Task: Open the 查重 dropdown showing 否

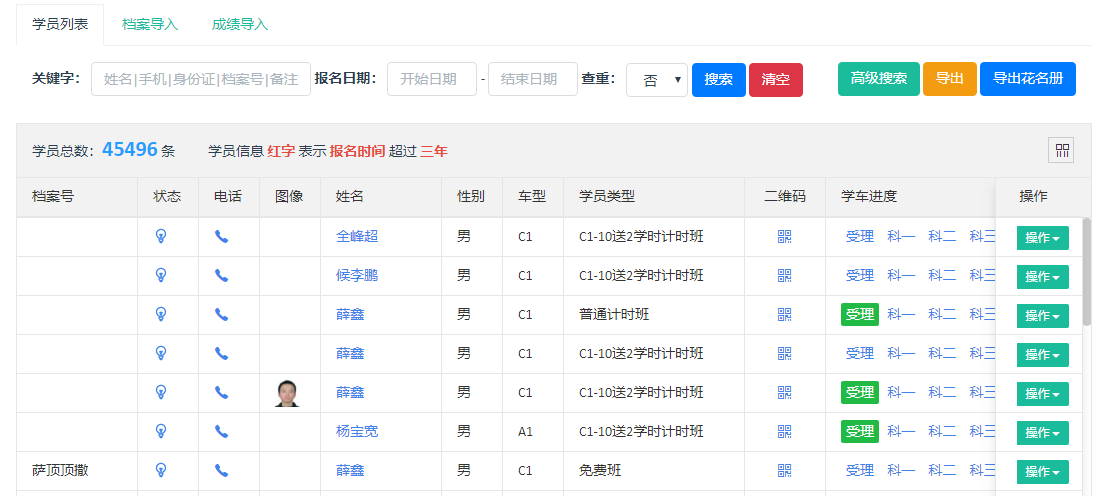Action: [657, 80]
